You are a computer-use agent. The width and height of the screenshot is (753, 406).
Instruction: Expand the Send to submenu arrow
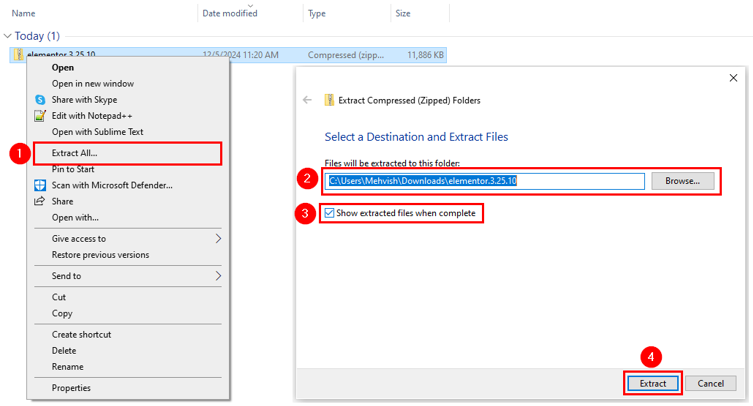pos(218,276)
